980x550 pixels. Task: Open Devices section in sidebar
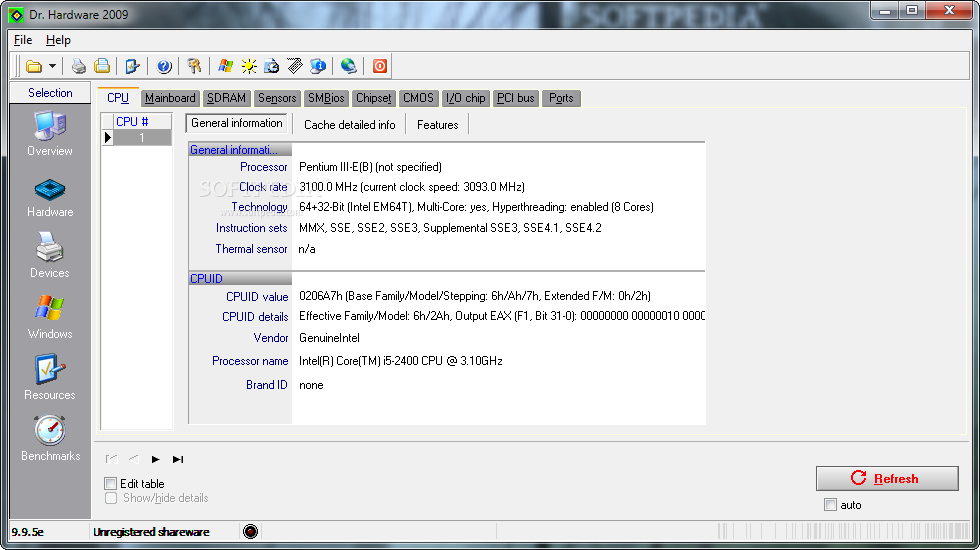[50, 256]
